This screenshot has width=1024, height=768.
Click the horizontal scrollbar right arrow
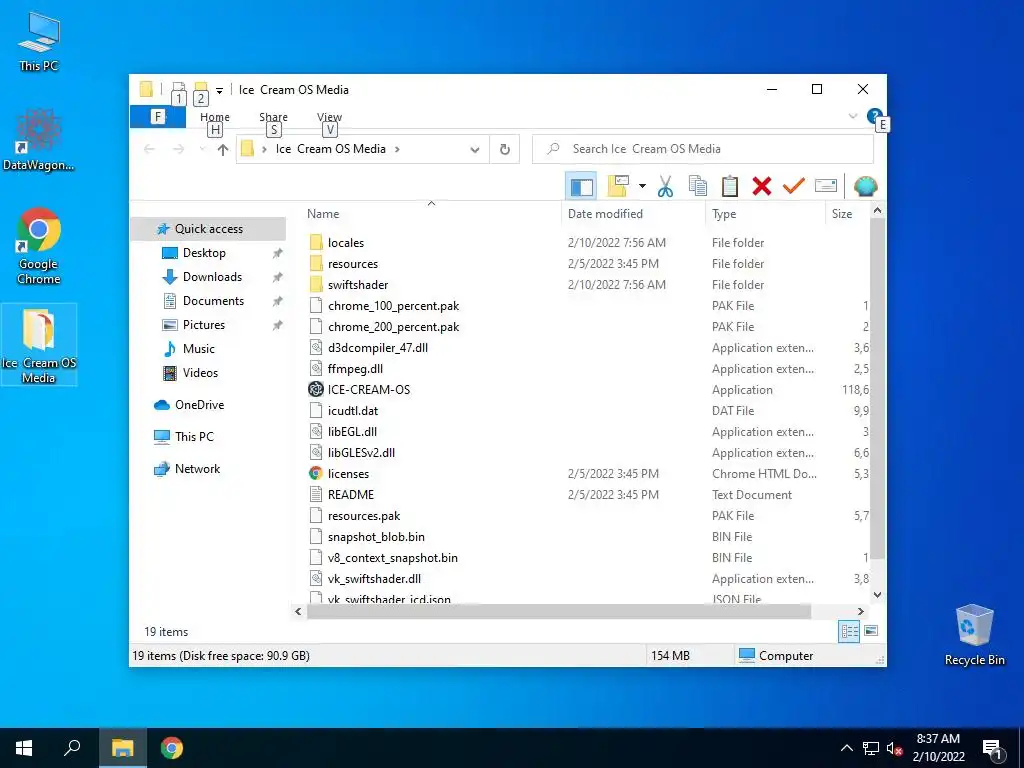[x=860, y=612]
